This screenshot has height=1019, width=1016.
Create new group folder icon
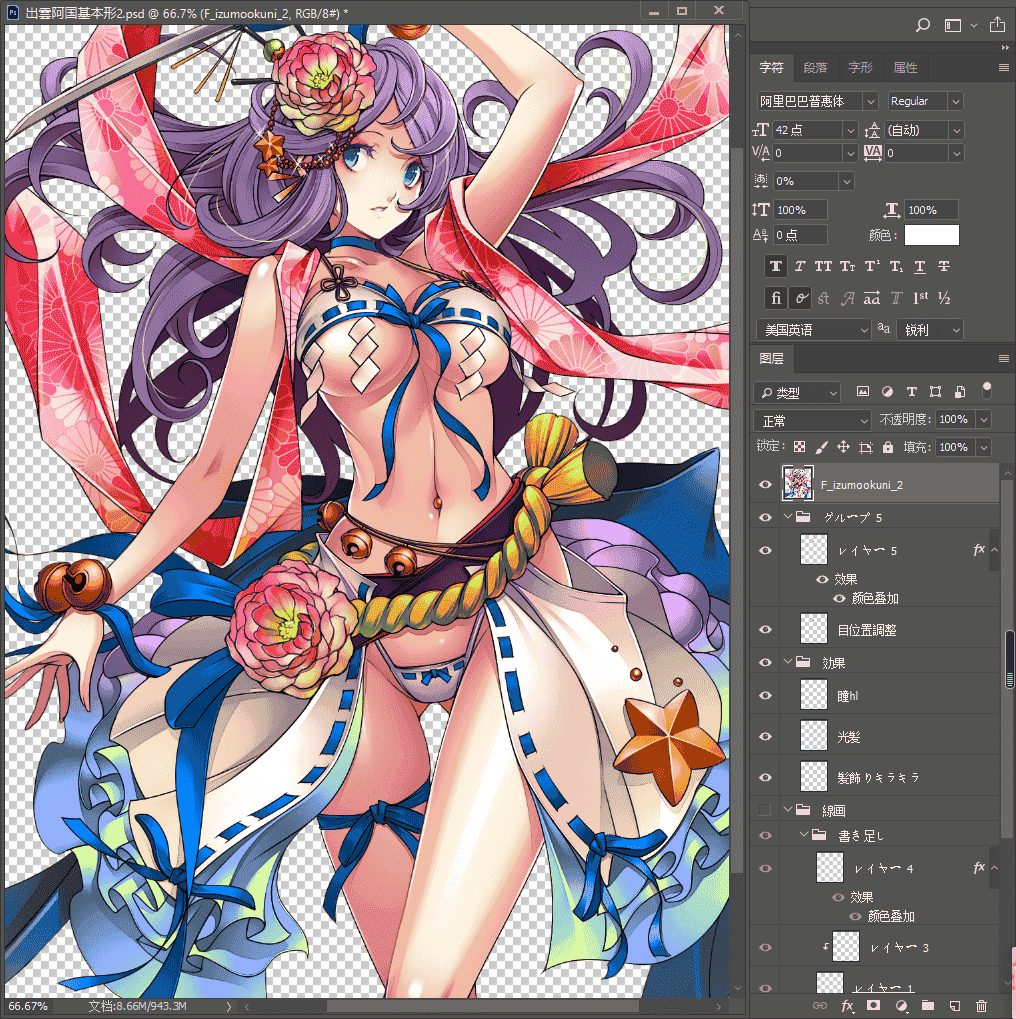[x=928, y=1006]
